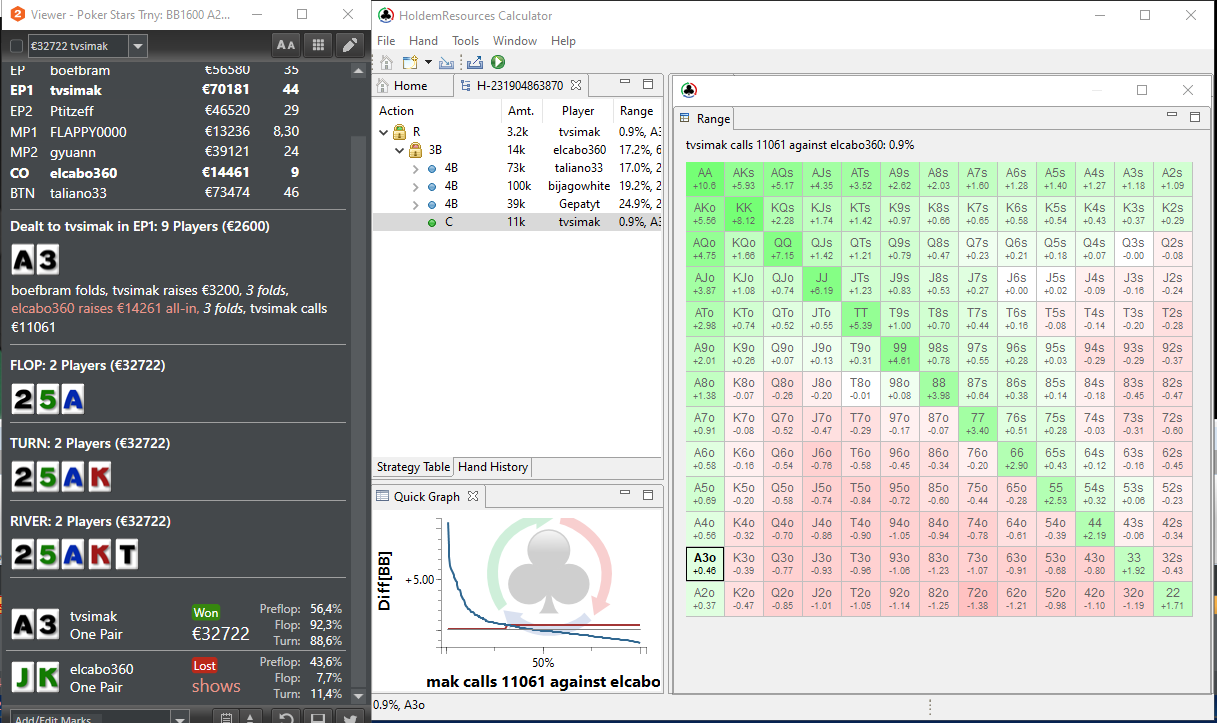
Task: Select the A3o cell in range grid
Action: click(x=705, y=564)
